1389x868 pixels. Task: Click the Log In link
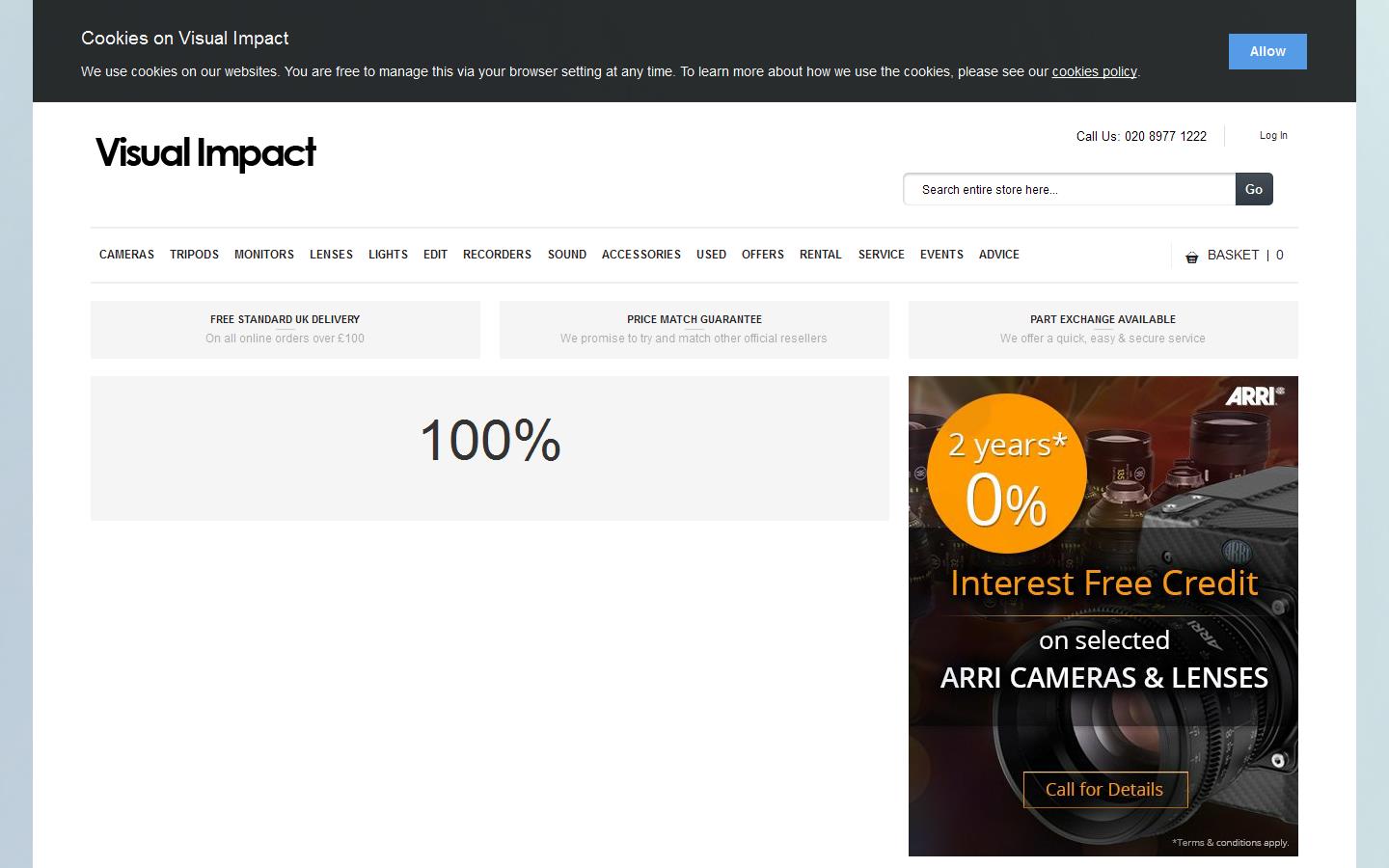point(1272,135)
